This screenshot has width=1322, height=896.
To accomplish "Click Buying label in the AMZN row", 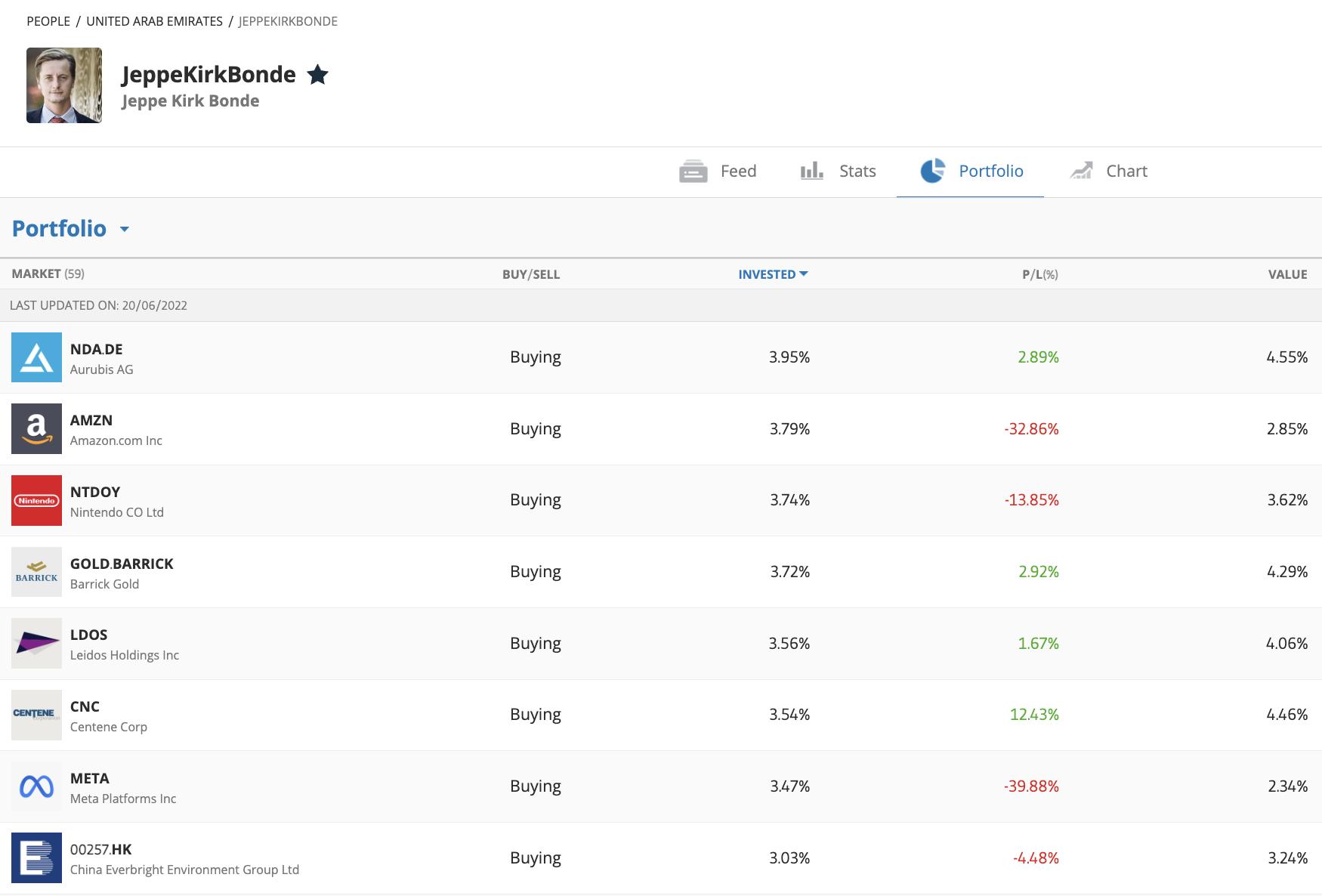I will (x=536, y=429).
